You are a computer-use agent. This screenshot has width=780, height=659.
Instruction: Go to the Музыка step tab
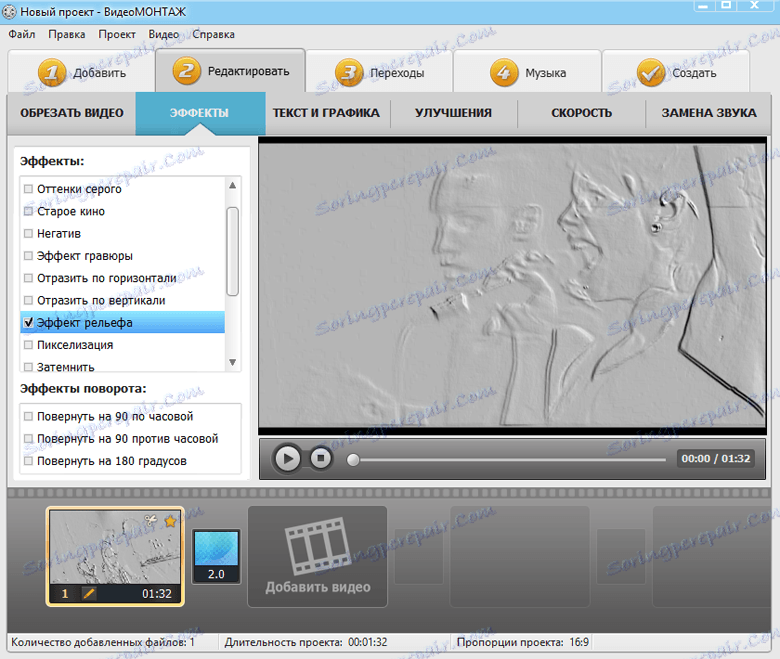pyautogui.click(x=527, y=72)
